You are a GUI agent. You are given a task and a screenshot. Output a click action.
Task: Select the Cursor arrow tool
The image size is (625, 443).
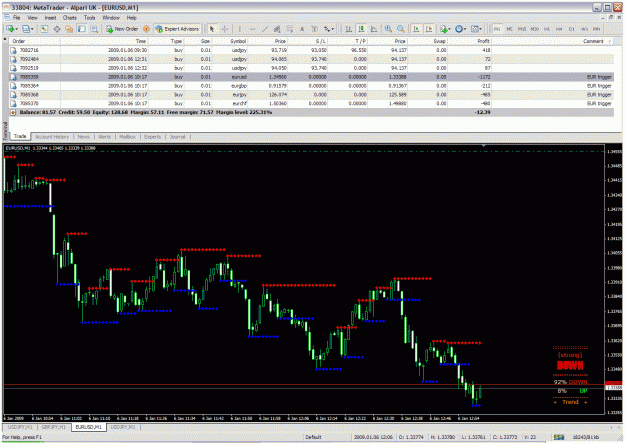point(212,29)
